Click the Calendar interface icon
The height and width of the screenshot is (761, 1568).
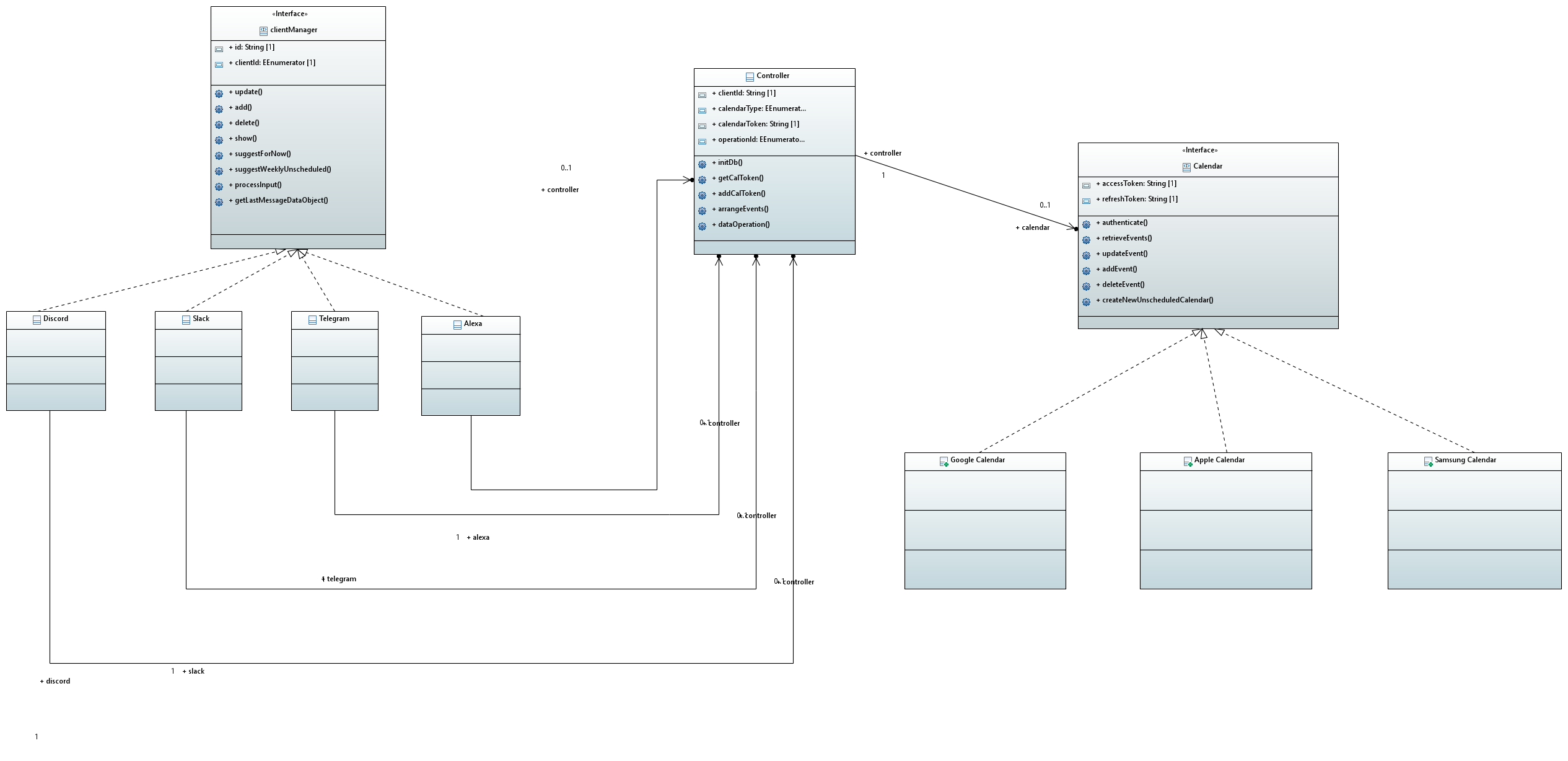pos(1186,167)
